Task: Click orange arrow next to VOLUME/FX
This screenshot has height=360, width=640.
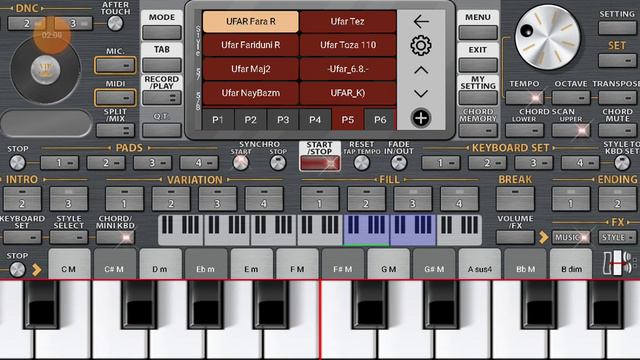Action: click(x=544, y=237)
